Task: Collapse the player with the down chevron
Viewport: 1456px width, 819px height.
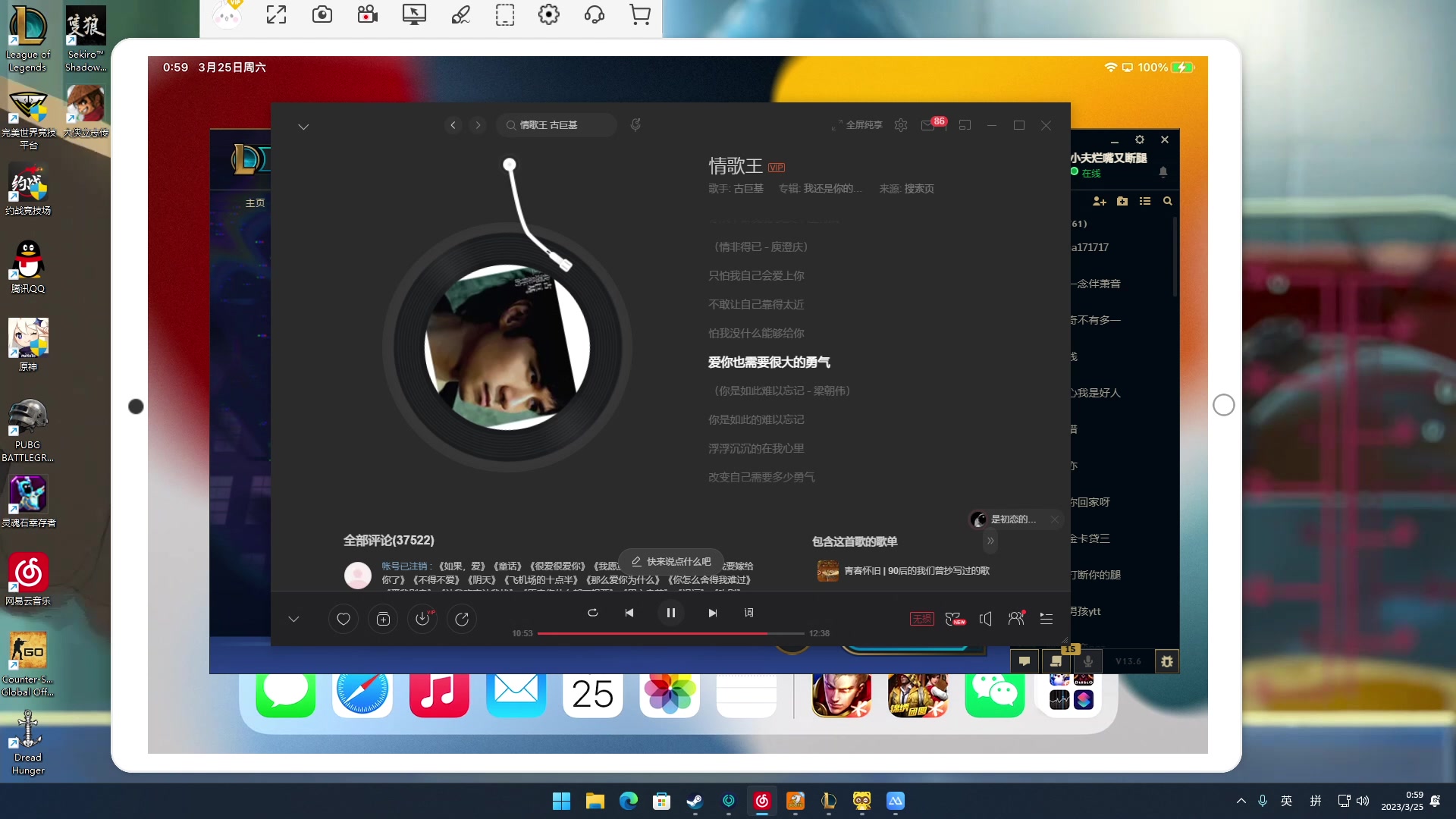Action: [x=303, y=127]
